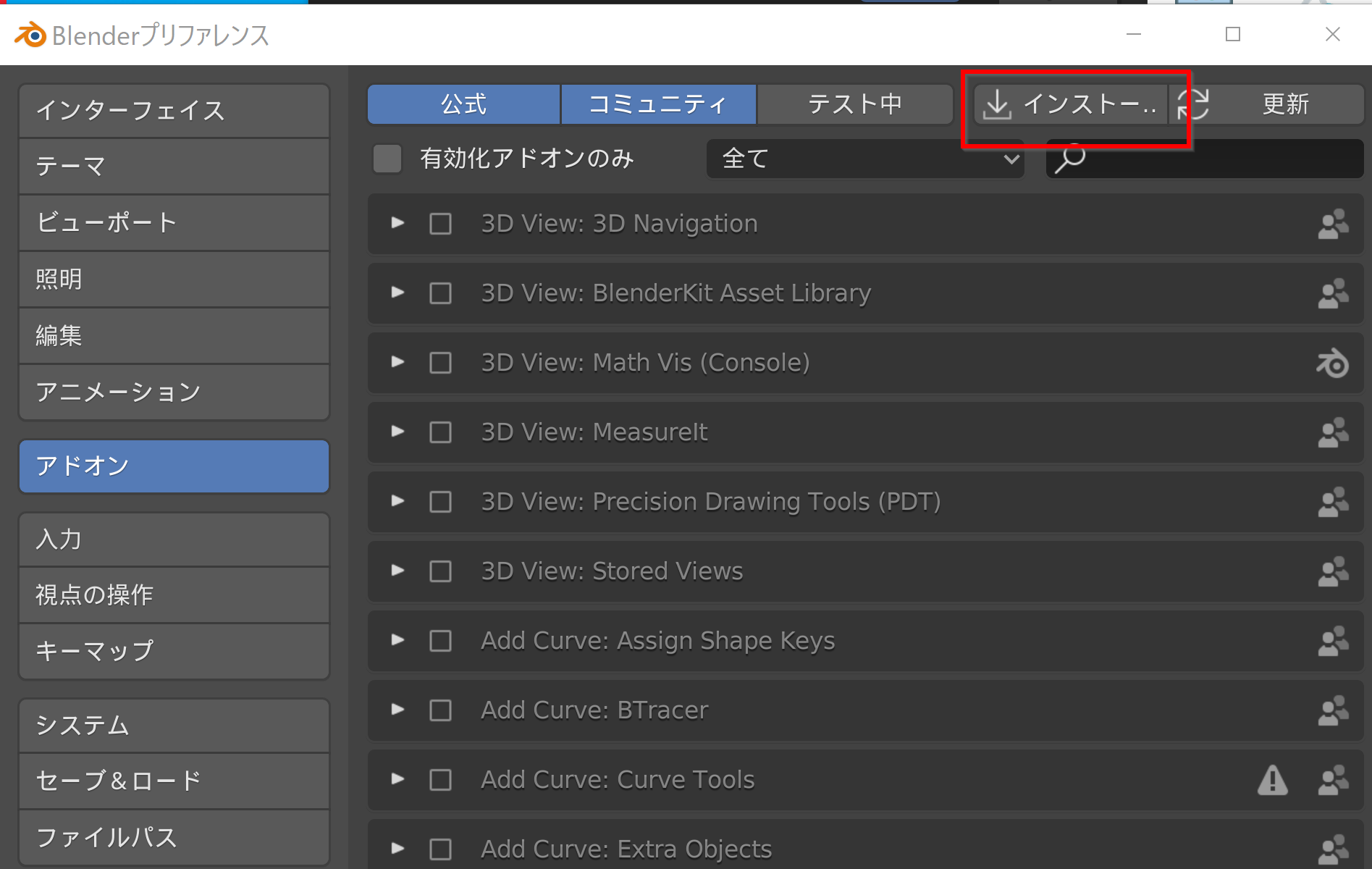Expand BlenderKit Asset Library details

point(397,293)
